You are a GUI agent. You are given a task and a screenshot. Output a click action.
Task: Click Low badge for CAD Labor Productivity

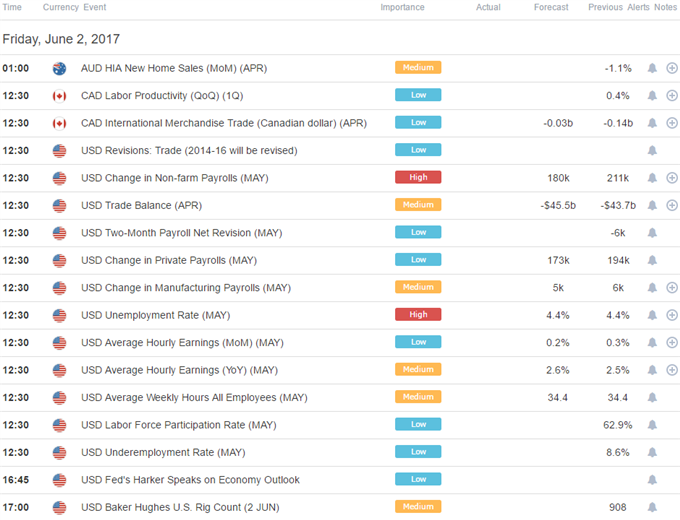(x=418, y=95)
